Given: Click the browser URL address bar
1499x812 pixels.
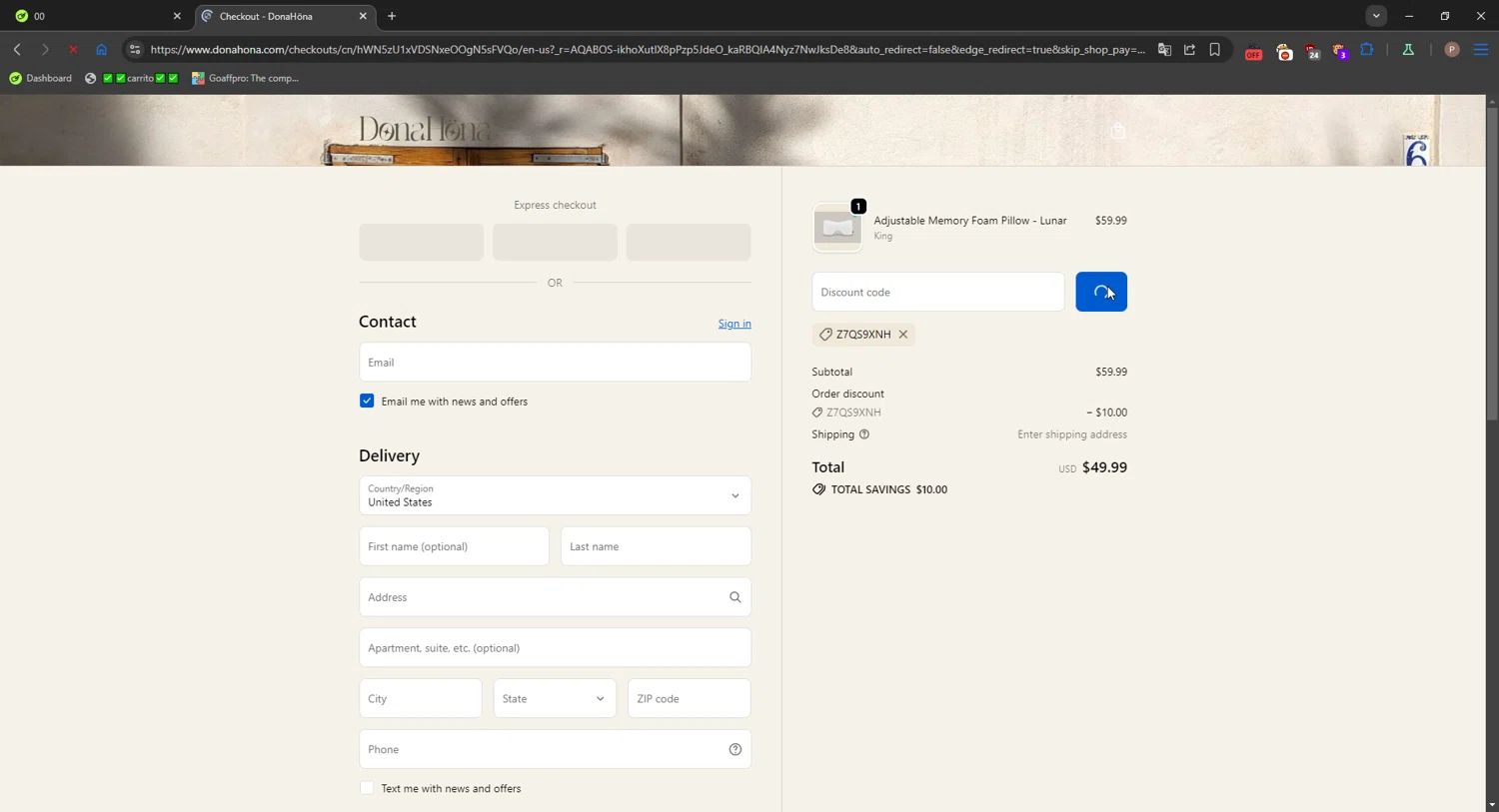Looking at the screenshot, I should (648, 49).
